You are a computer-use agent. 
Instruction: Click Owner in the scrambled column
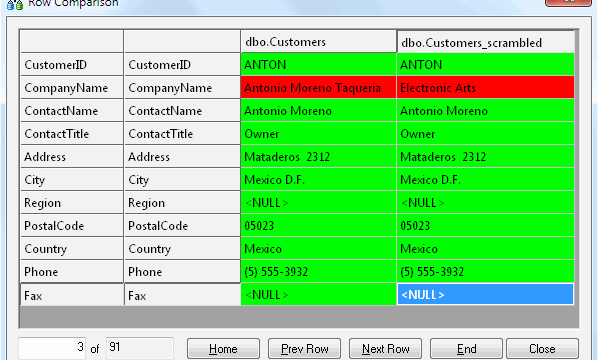485,133
